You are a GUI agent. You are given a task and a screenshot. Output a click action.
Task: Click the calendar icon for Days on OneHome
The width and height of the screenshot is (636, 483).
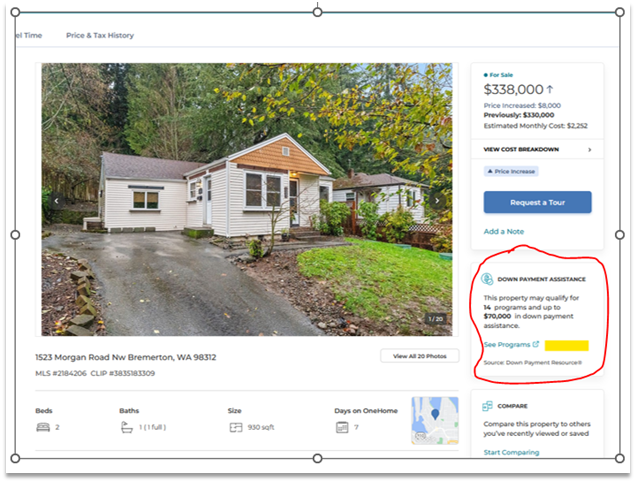(x=342, y=427)
